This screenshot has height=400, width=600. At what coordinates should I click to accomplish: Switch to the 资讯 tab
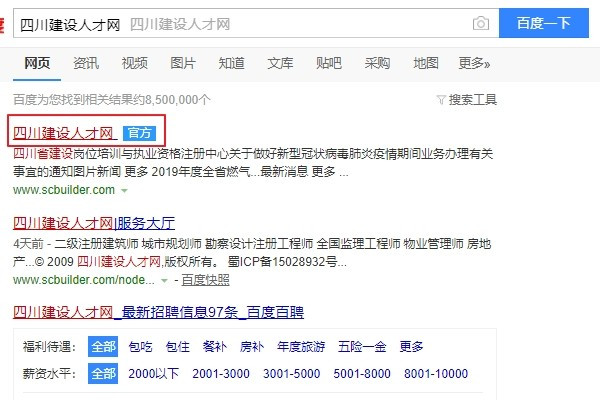(x=86, y=63)
